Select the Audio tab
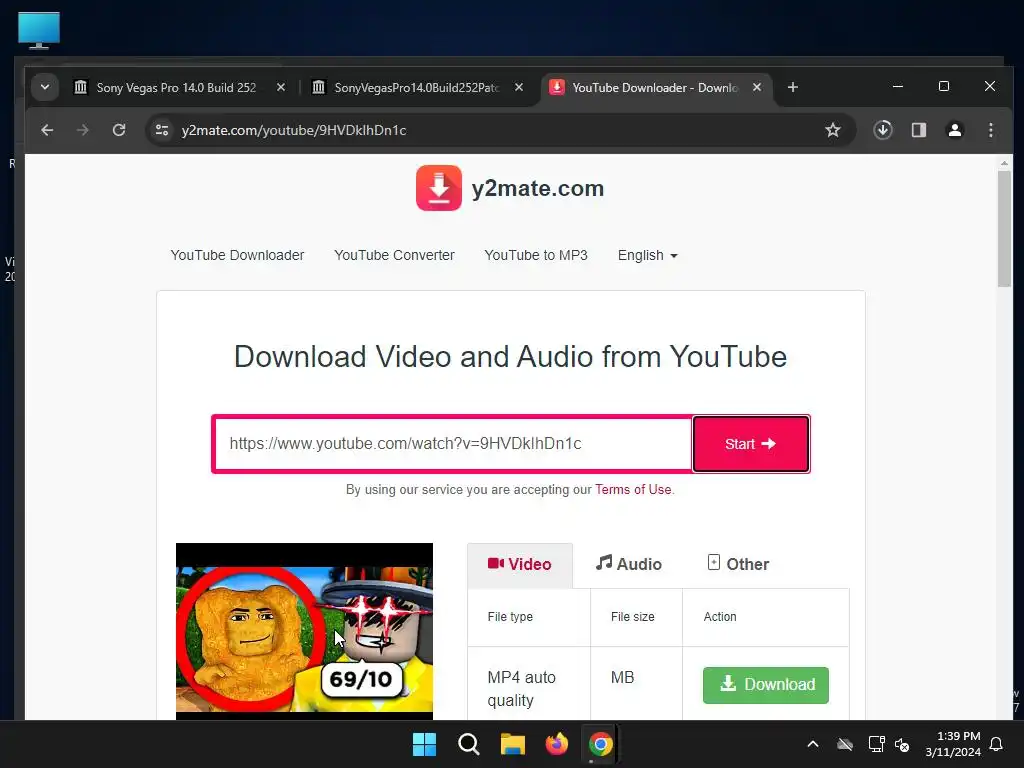 [628, 564]
